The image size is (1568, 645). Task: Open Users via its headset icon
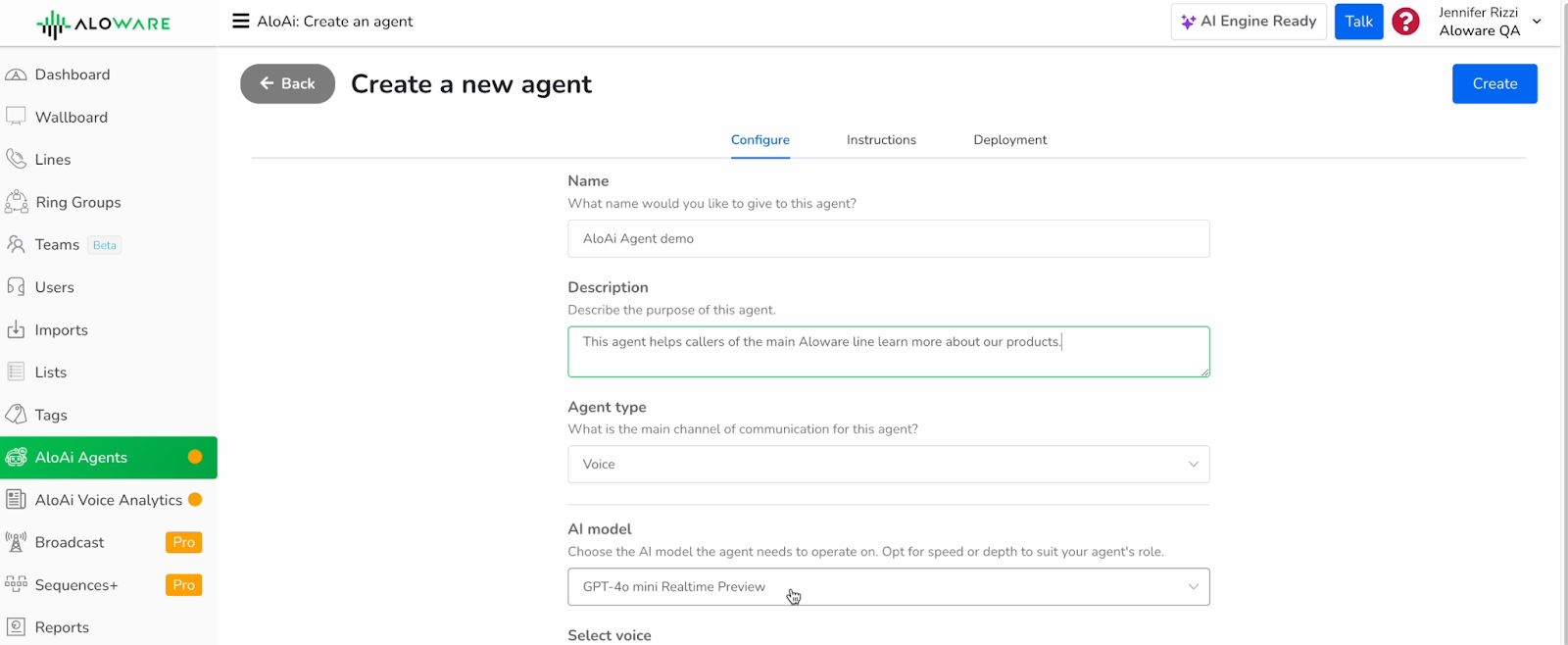coord(16,287)
